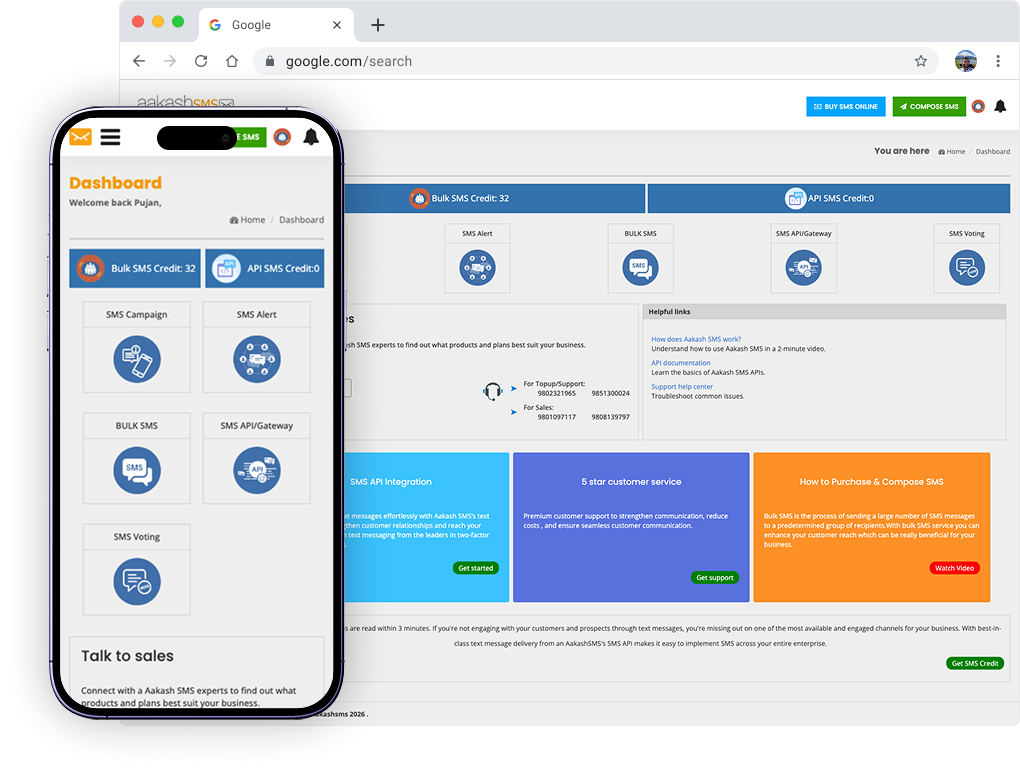The width and height of the screenshot is (1020, 770).
Task: Reload the page in the browser
Action: point(201,61)
